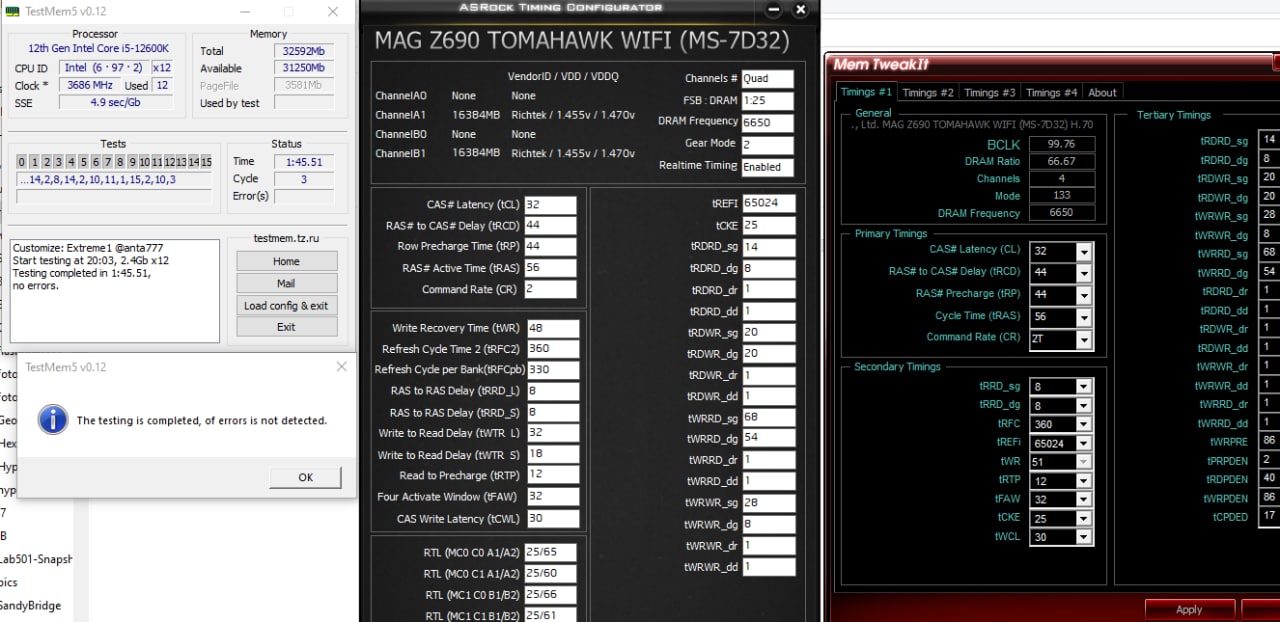Click the Four Activate Window (tFAW) field in ASRock
Image resolution: width=1280 pixels, height=622 pixels.
pyautogui.click(x=552, y=497)
